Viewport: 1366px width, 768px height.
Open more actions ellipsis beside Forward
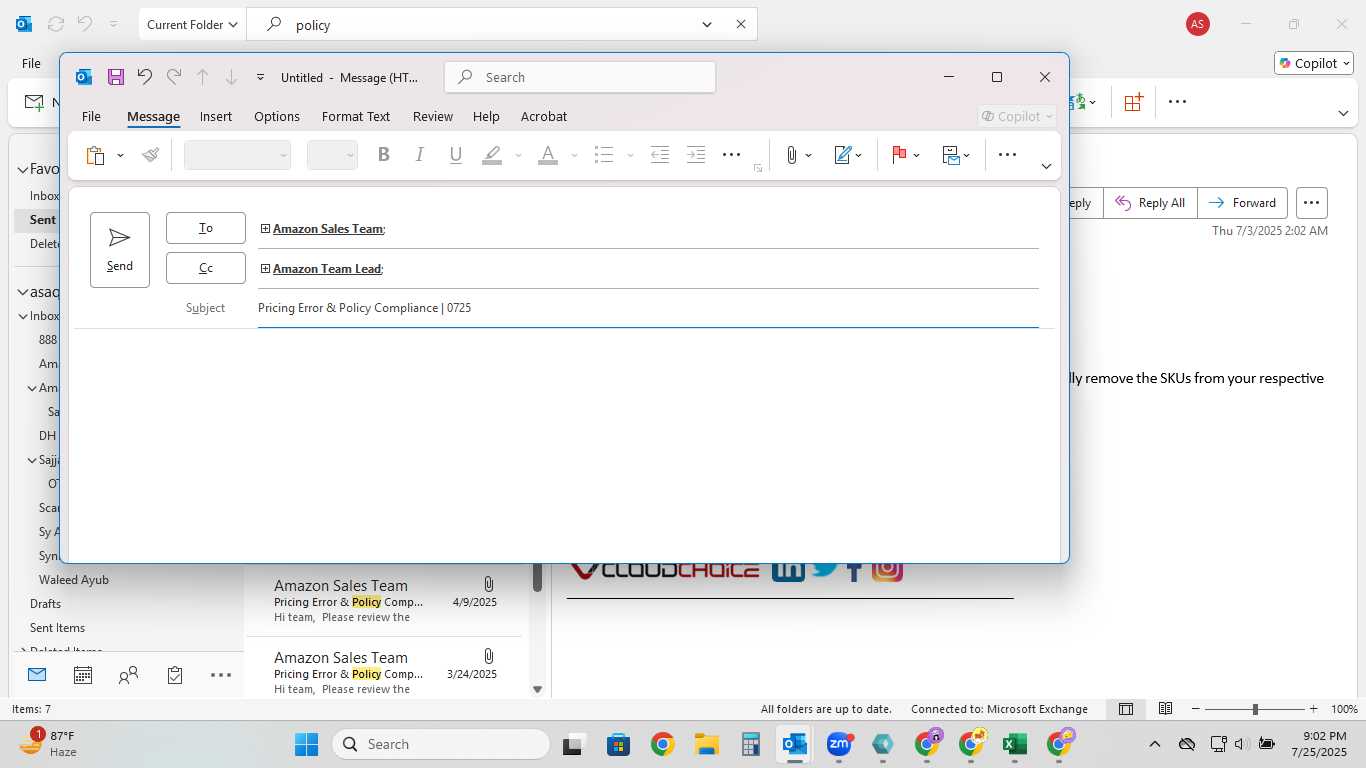1312,203
